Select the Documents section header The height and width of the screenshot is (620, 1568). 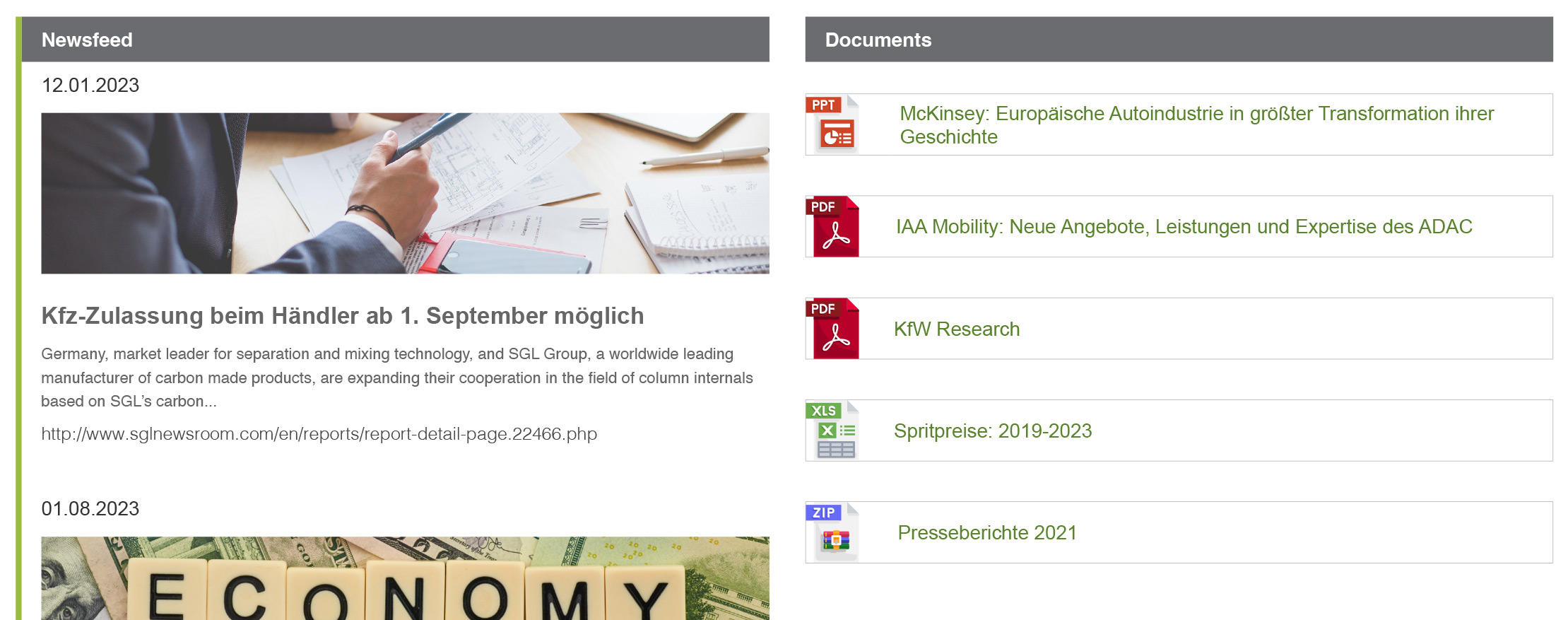point(878,40)
